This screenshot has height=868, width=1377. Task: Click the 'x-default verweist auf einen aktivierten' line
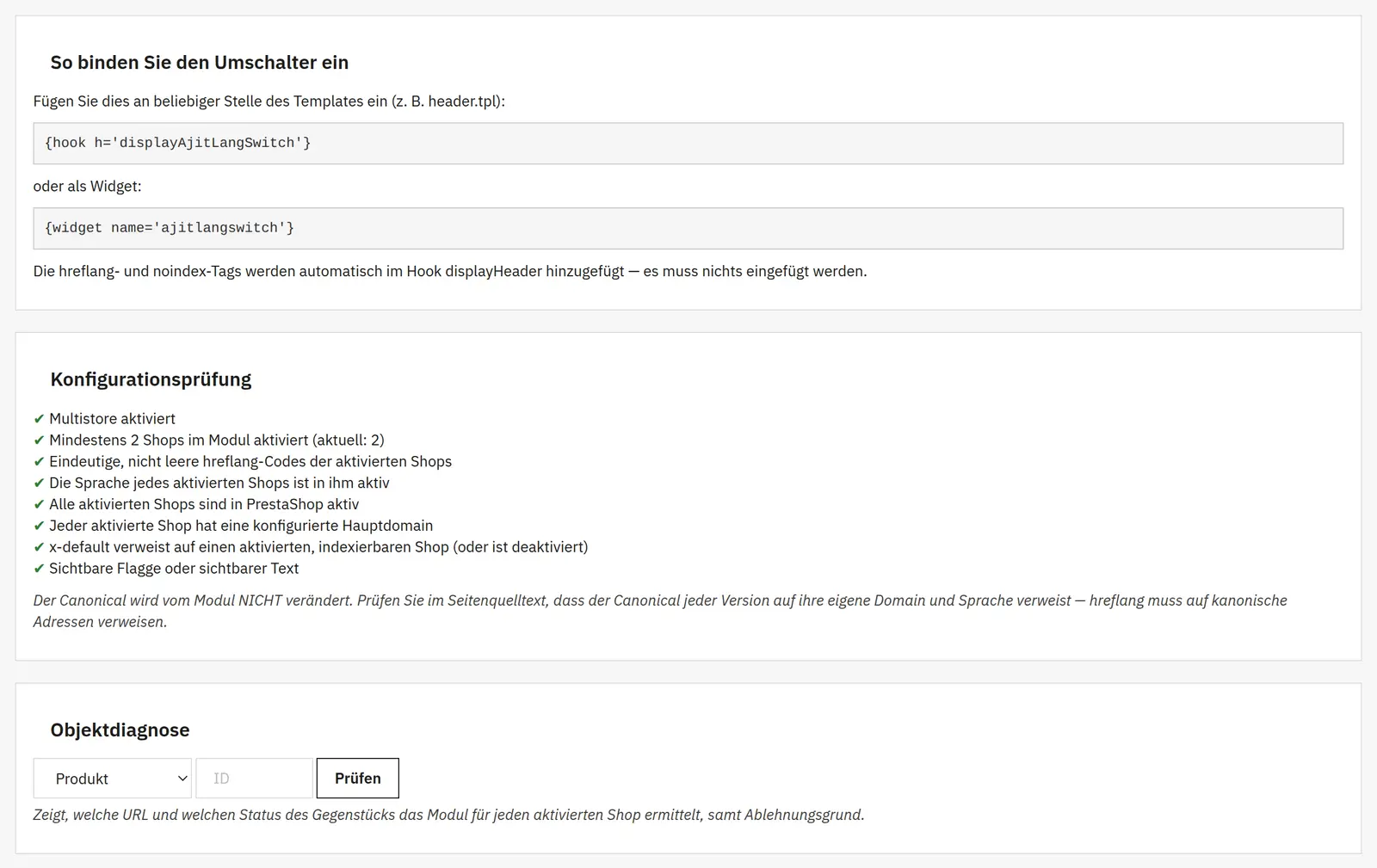coord(311,547)
